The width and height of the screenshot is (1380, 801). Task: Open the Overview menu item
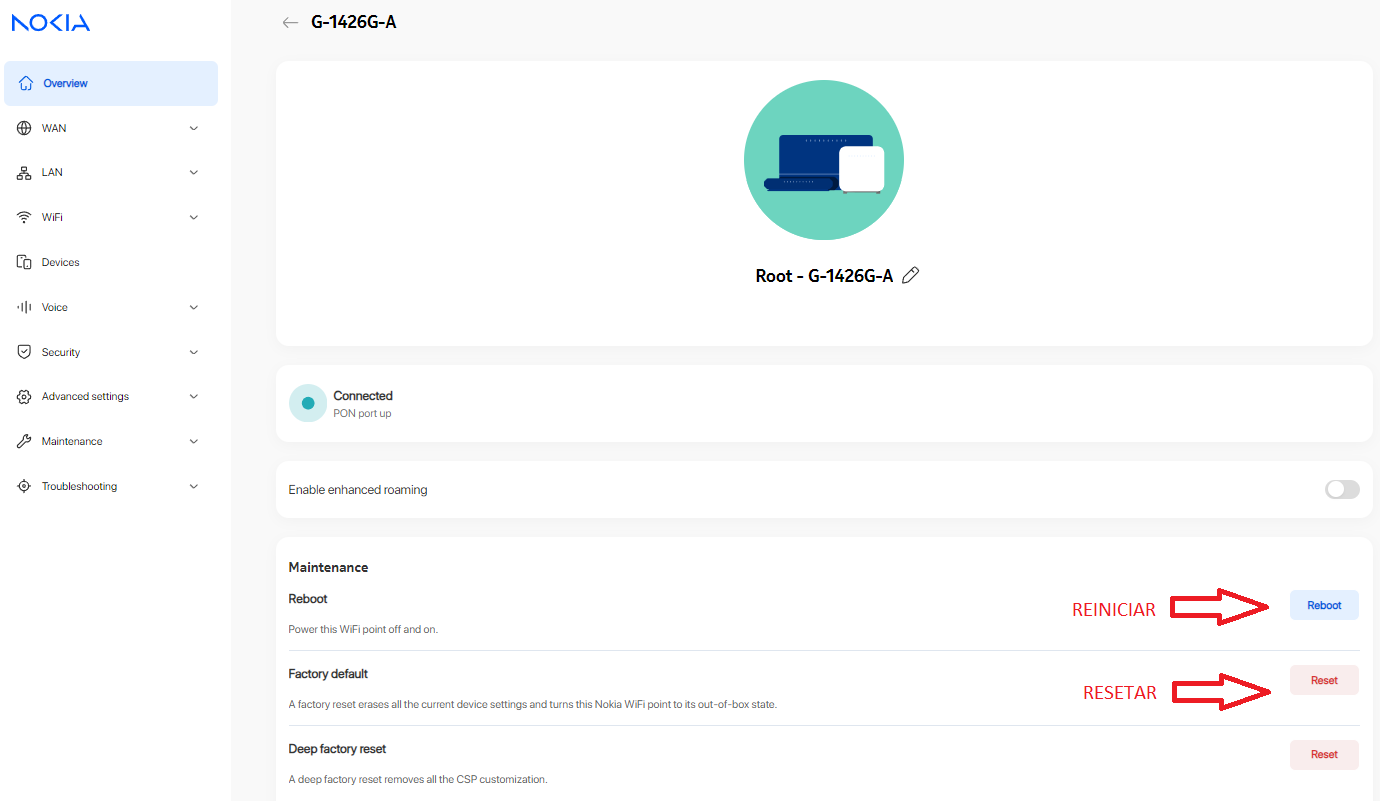[x=111, y=83]
